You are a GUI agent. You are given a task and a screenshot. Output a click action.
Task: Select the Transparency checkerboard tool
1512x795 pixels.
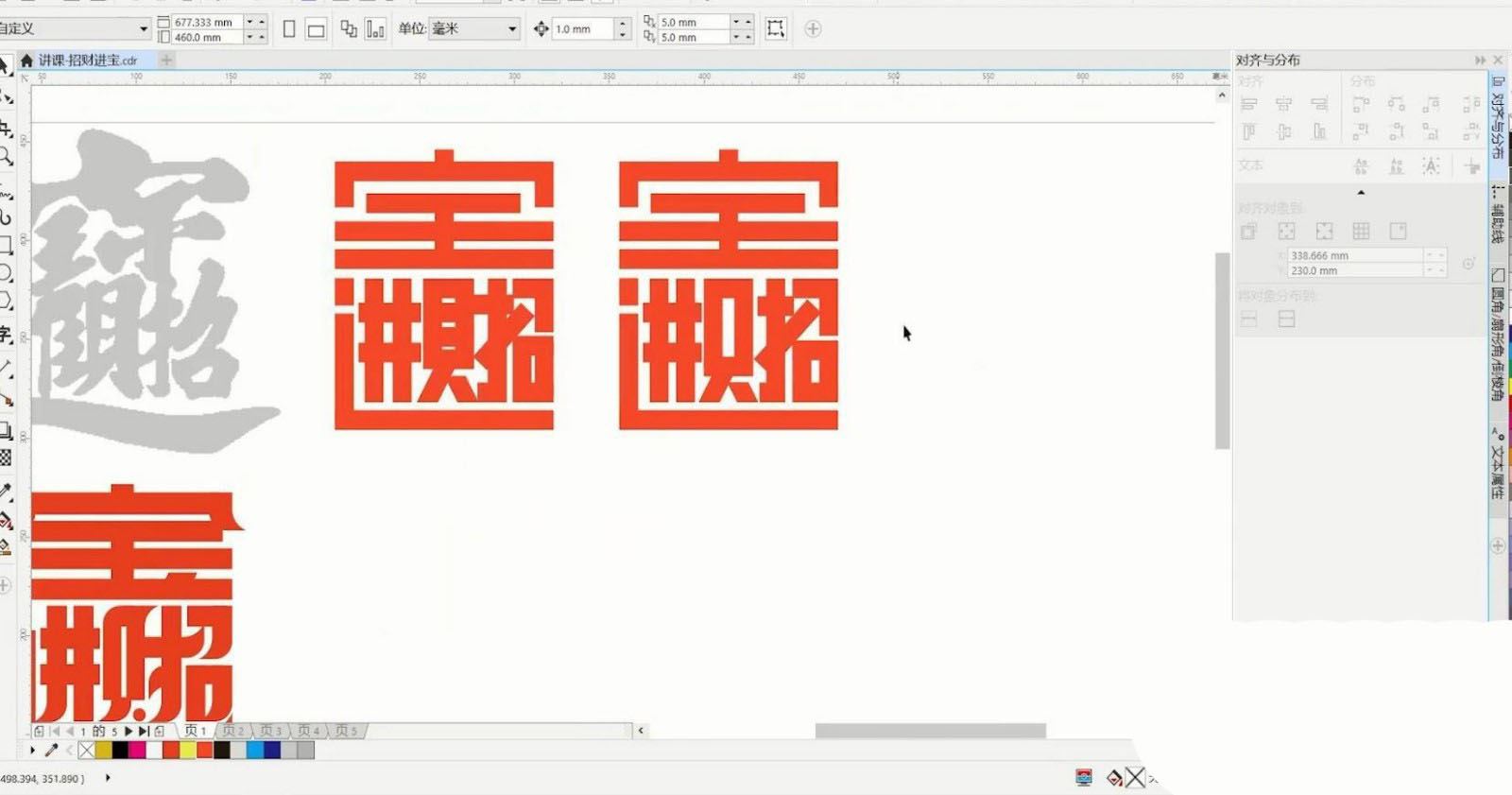[6, 458]
